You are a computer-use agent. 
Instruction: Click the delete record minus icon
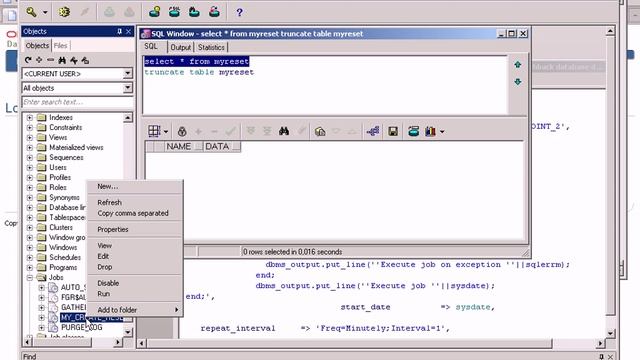[x=214, y=131]
